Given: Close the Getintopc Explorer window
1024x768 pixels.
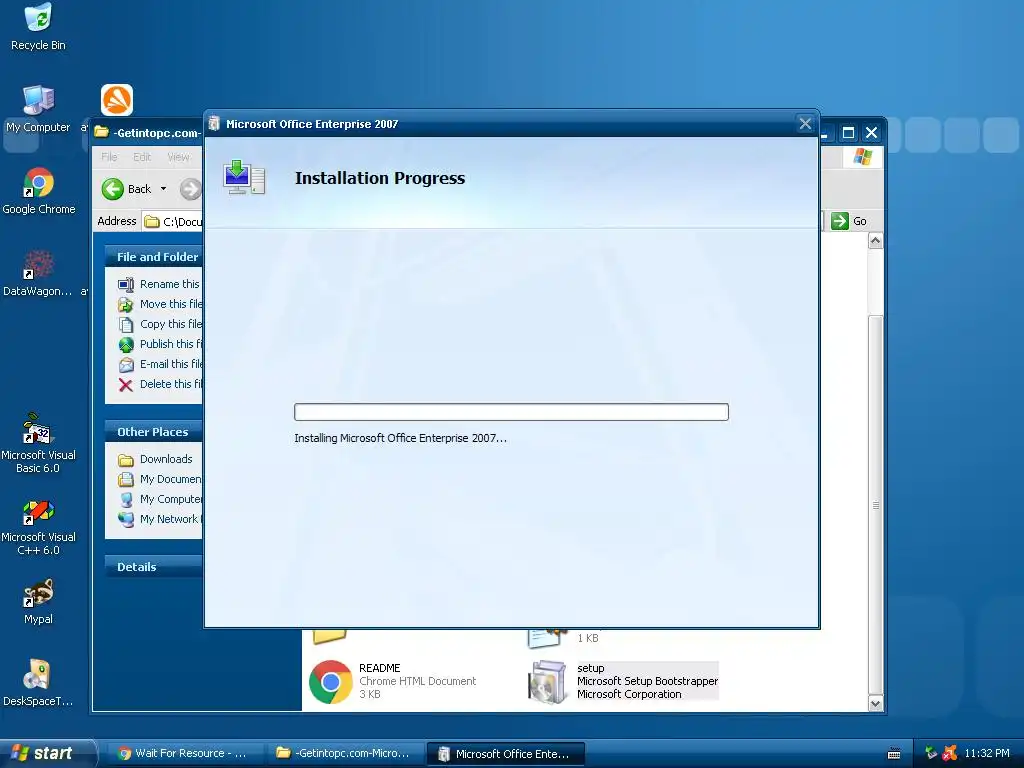Looking at the screenshot, I should [x=871, y=133].
